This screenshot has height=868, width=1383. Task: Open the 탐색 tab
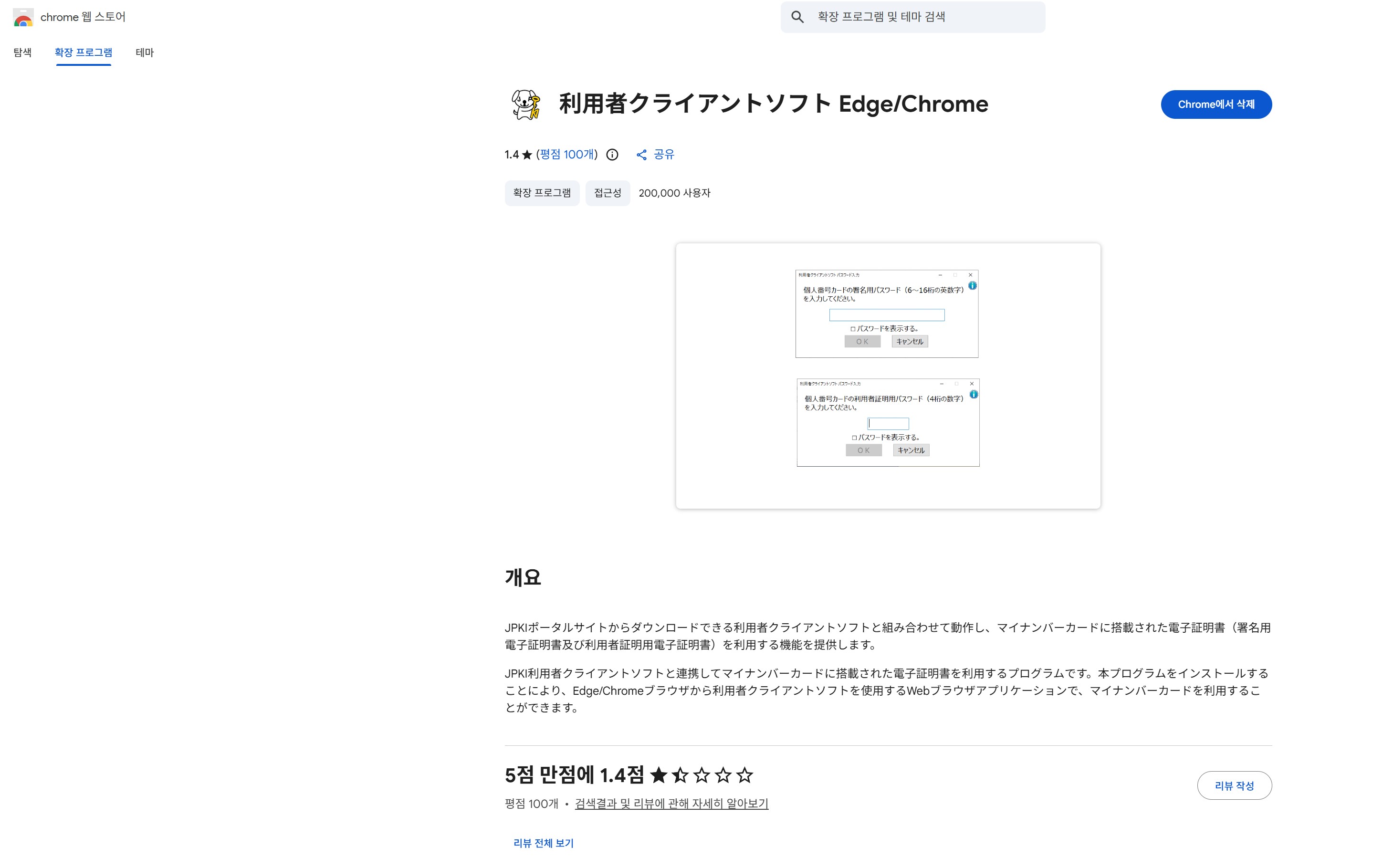click(x=22, y=52)
